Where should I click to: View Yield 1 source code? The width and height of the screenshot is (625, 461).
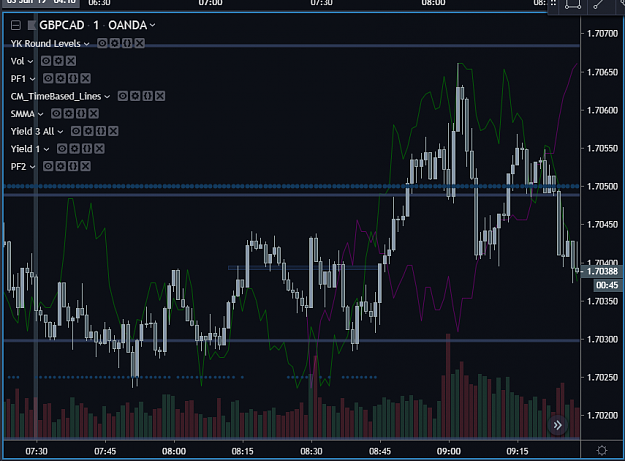point(87,148)
